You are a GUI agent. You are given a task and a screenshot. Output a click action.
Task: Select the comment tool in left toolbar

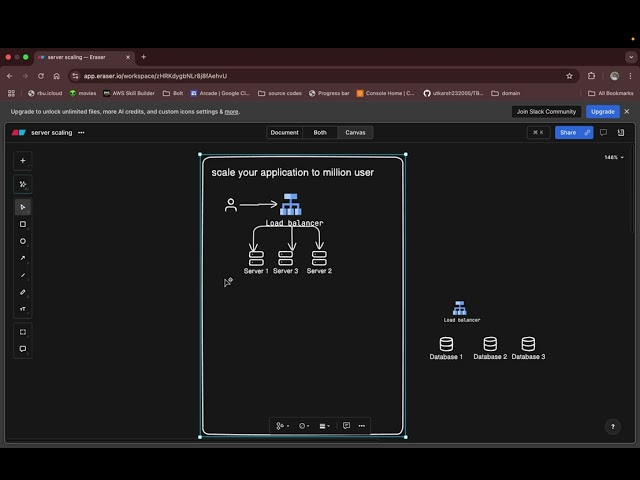tap(23, 349)
